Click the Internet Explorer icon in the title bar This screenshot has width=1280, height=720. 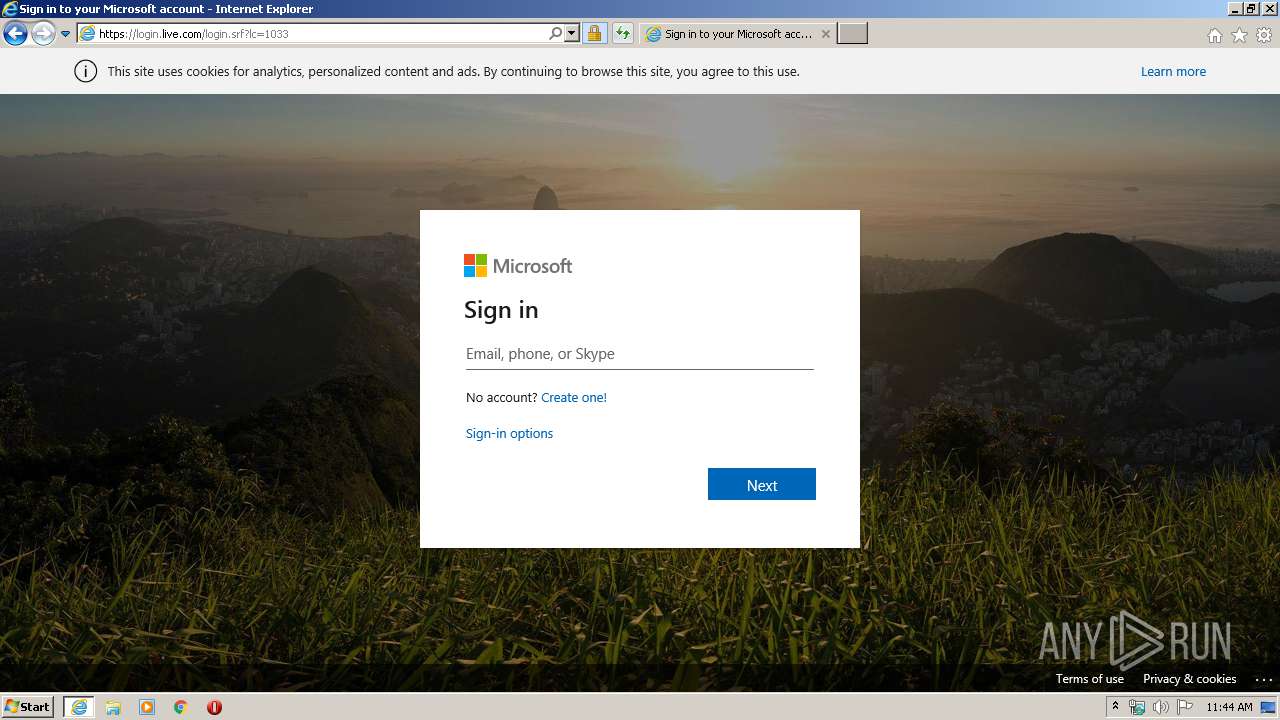10,9
